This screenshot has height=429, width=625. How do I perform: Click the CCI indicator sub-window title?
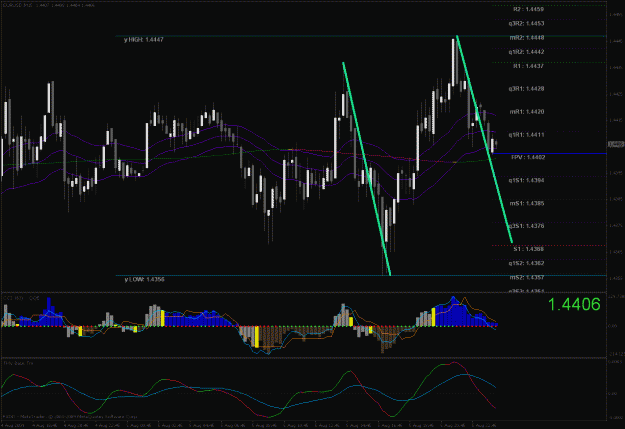(x=21, y=298)
